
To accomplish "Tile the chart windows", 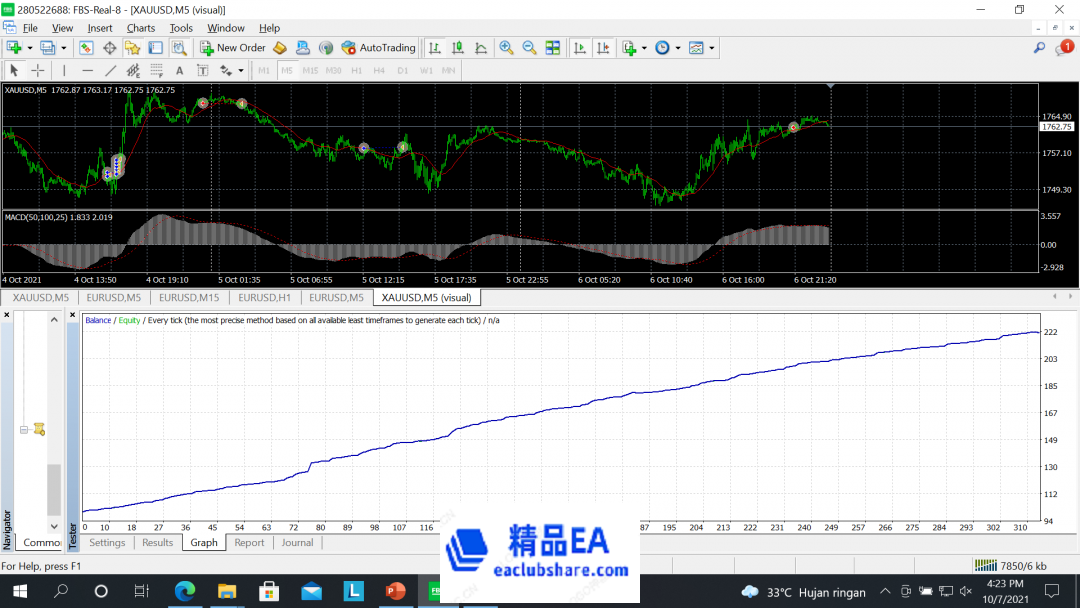I will [x=552, y=48].
